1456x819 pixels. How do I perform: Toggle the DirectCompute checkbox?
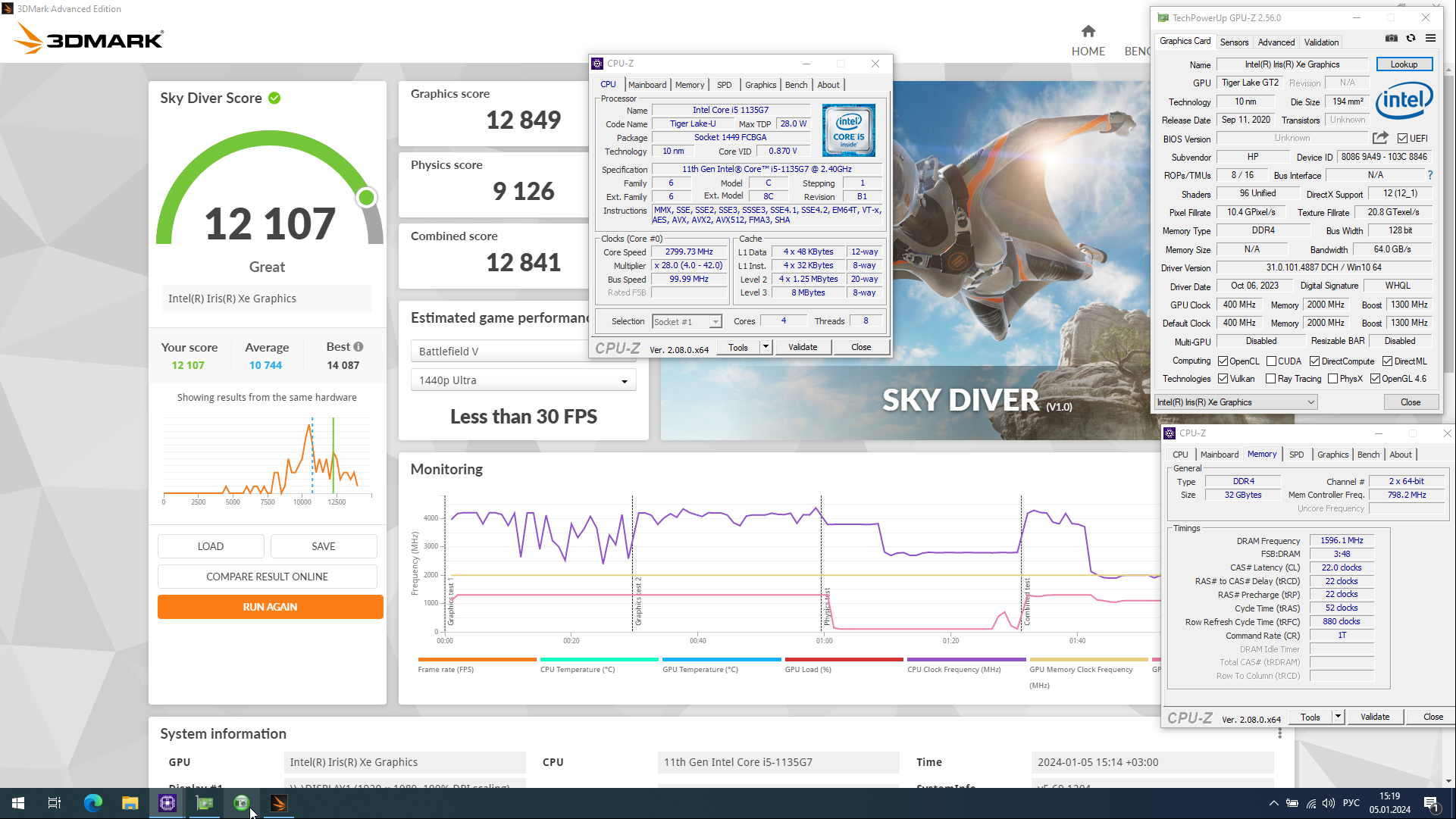point(1314,361)
